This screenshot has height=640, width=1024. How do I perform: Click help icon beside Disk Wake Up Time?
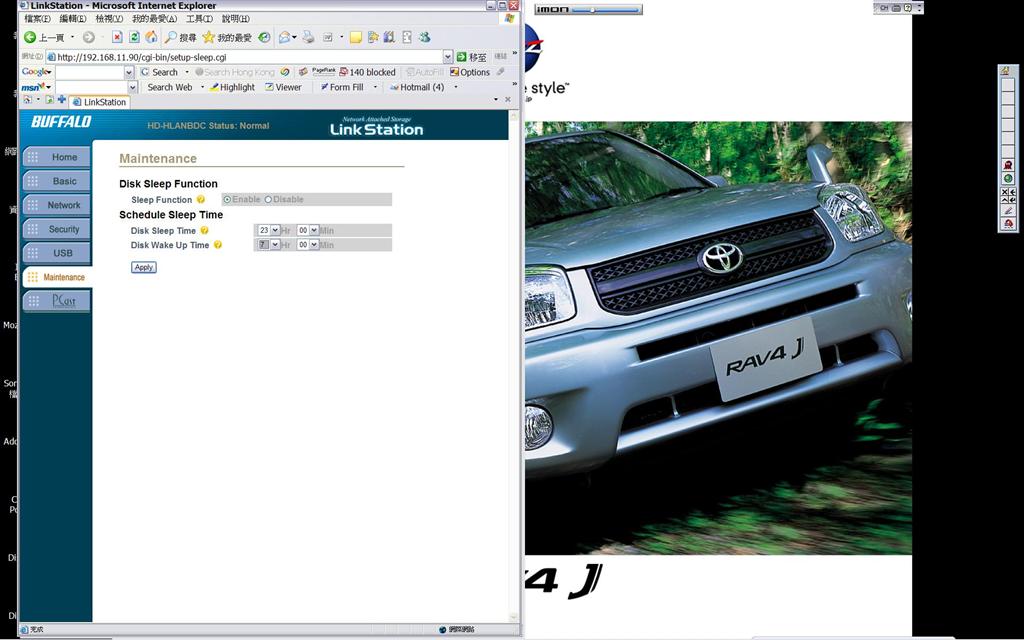(x=217, y=245)
